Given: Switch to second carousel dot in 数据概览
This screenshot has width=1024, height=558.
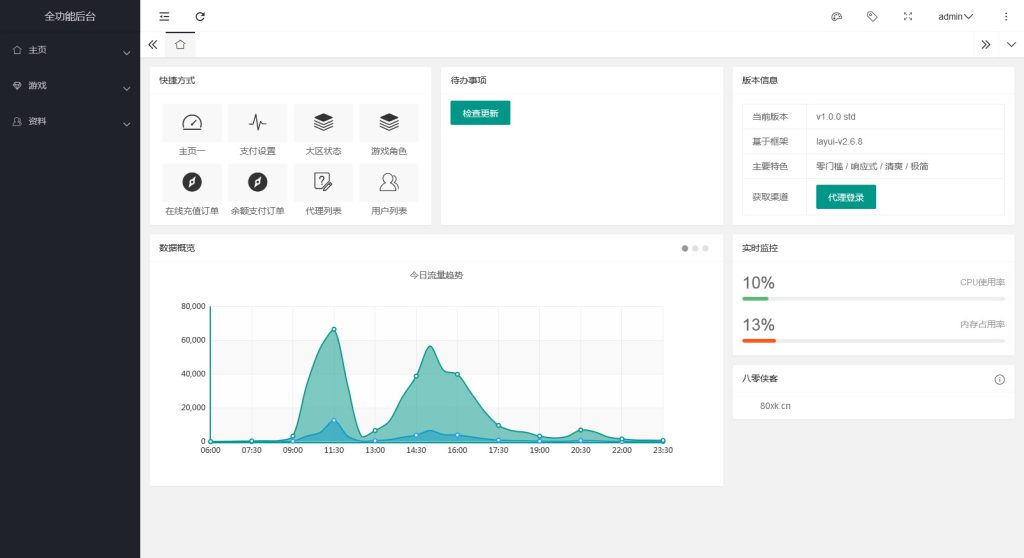Looking at the screenshot, I should click(695, 248).
